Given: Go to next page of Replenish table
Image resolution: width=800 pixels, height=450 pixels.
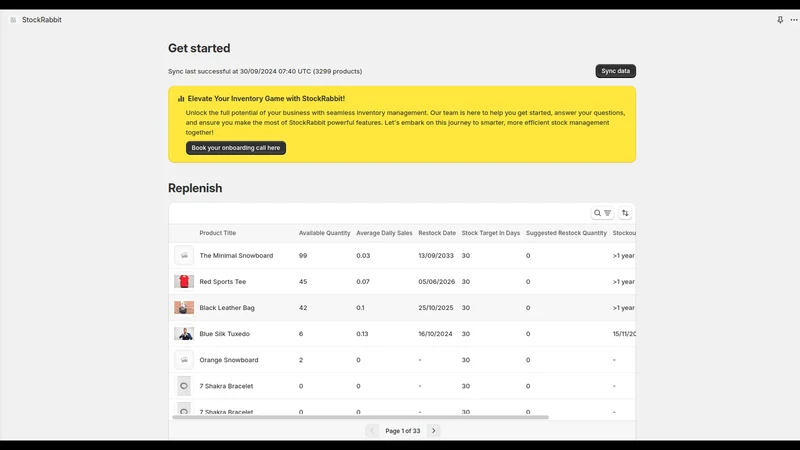Looking at the screenshot, I should (434, 431).
